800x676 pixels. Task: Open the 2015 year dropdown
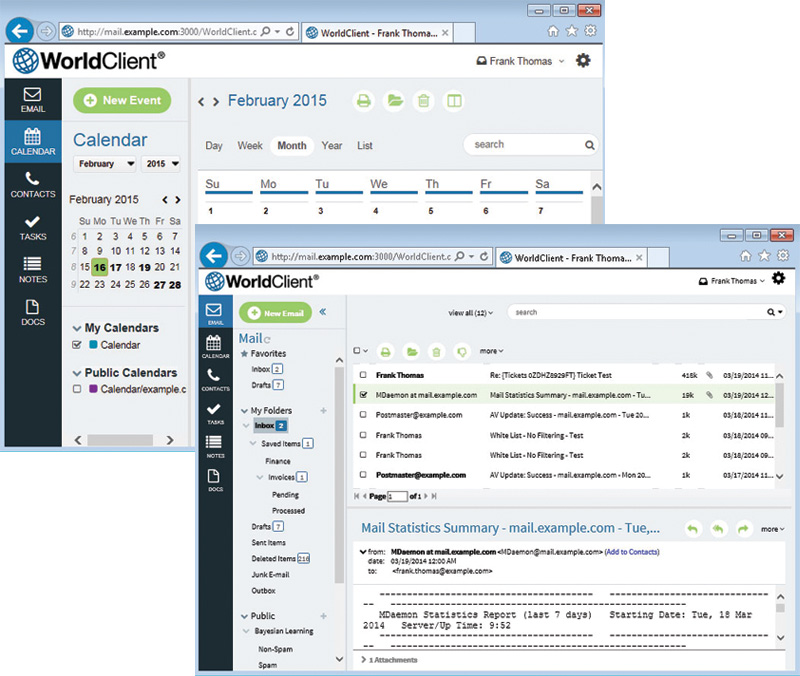coord(161,164)
